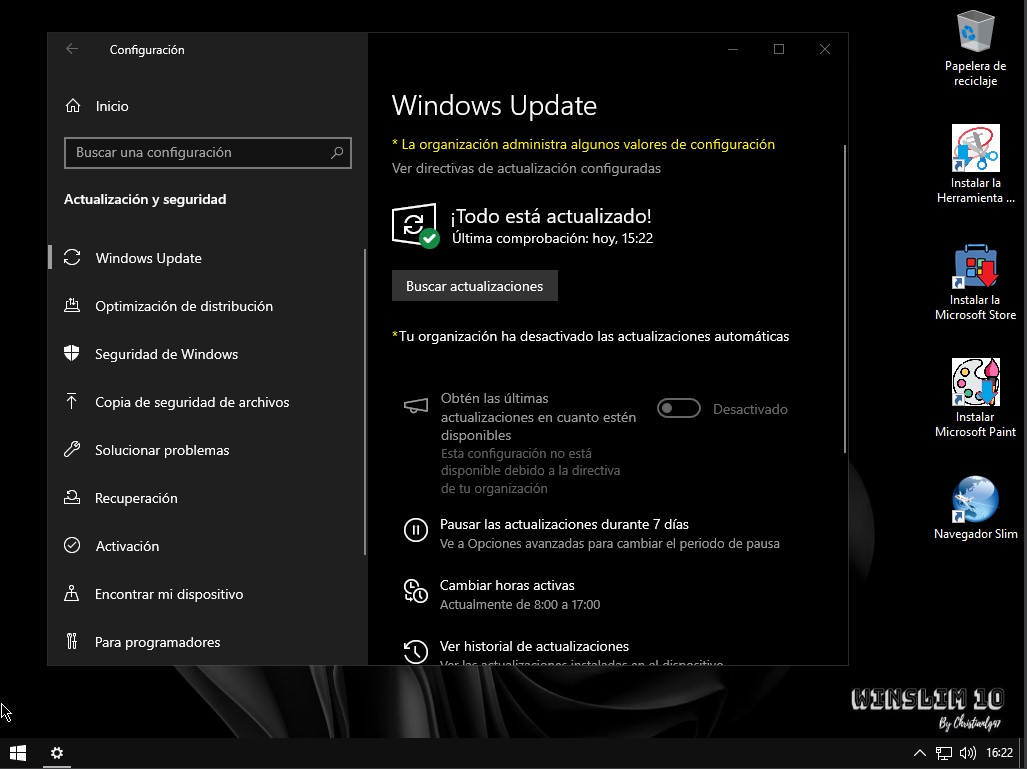Screen dimensions: 1027x769
Task: Click the Buscar actualizaciones button
Action: (475, 286)
